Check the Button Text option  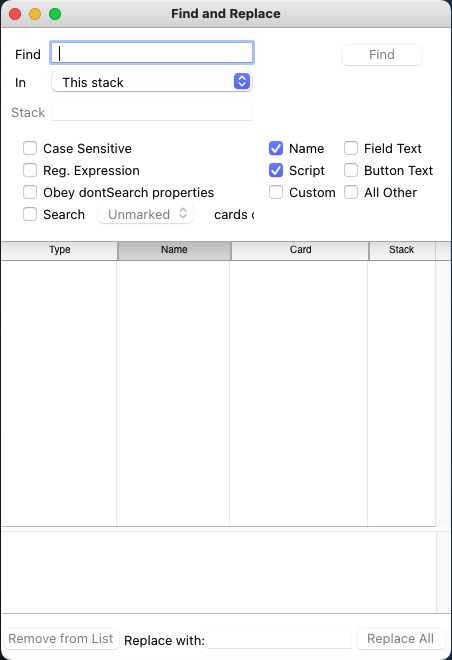(x=351, y=170)
